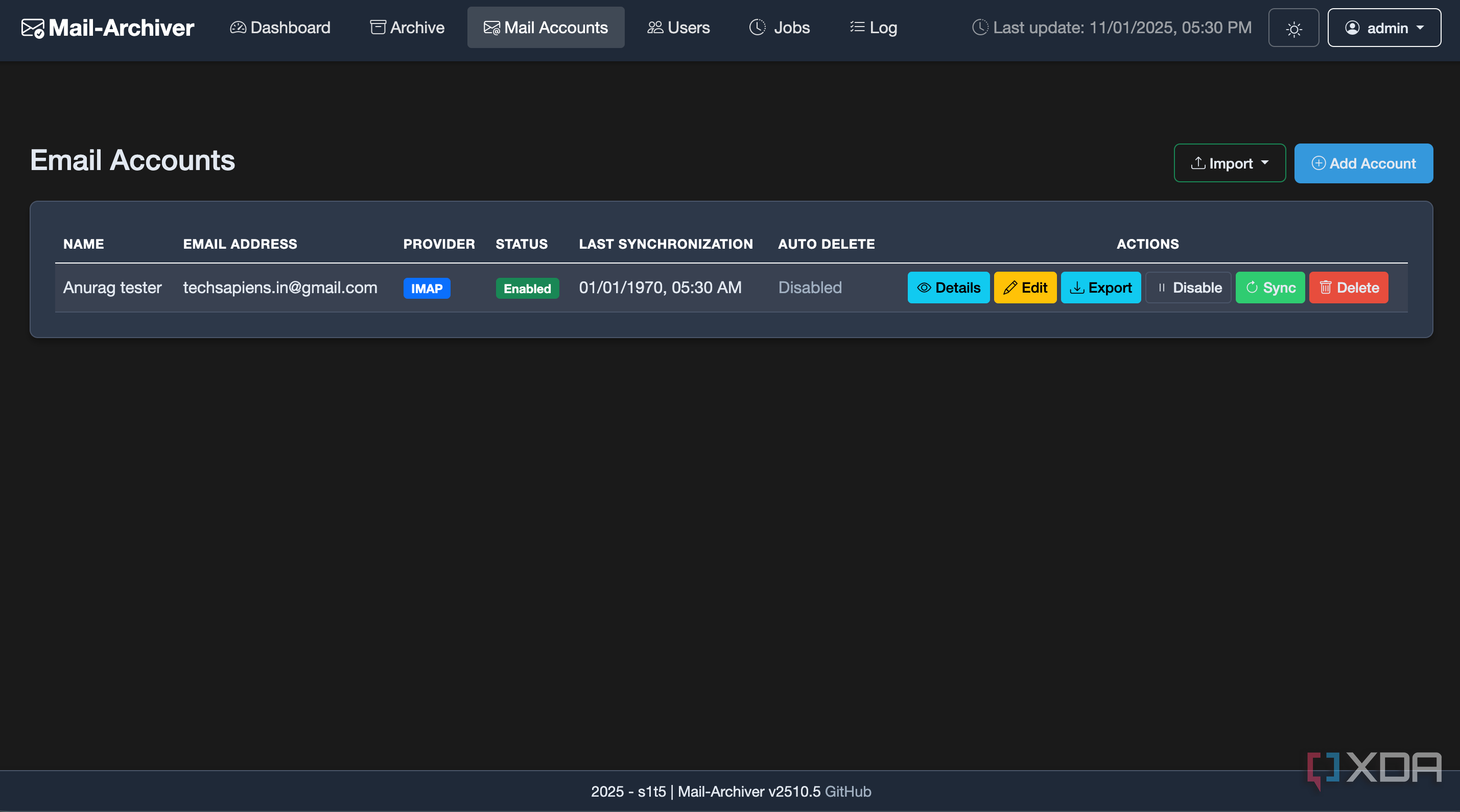Disable the Anurag tester account

pos(1188,288)
